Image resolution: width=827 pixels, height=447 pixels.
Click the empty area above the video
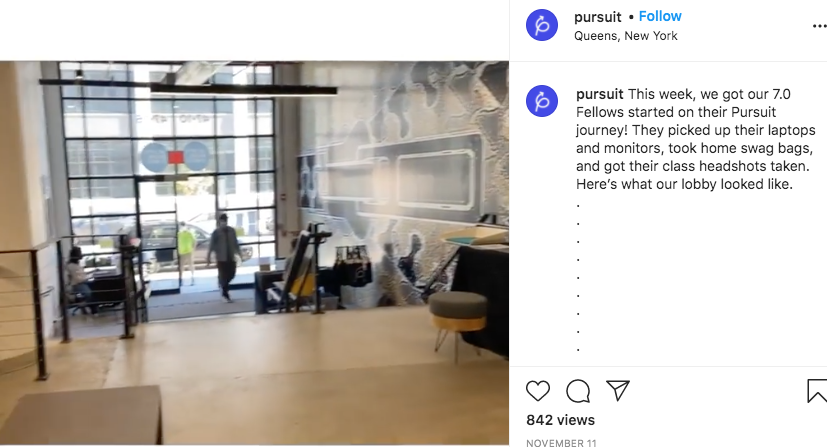click(254, 30)
